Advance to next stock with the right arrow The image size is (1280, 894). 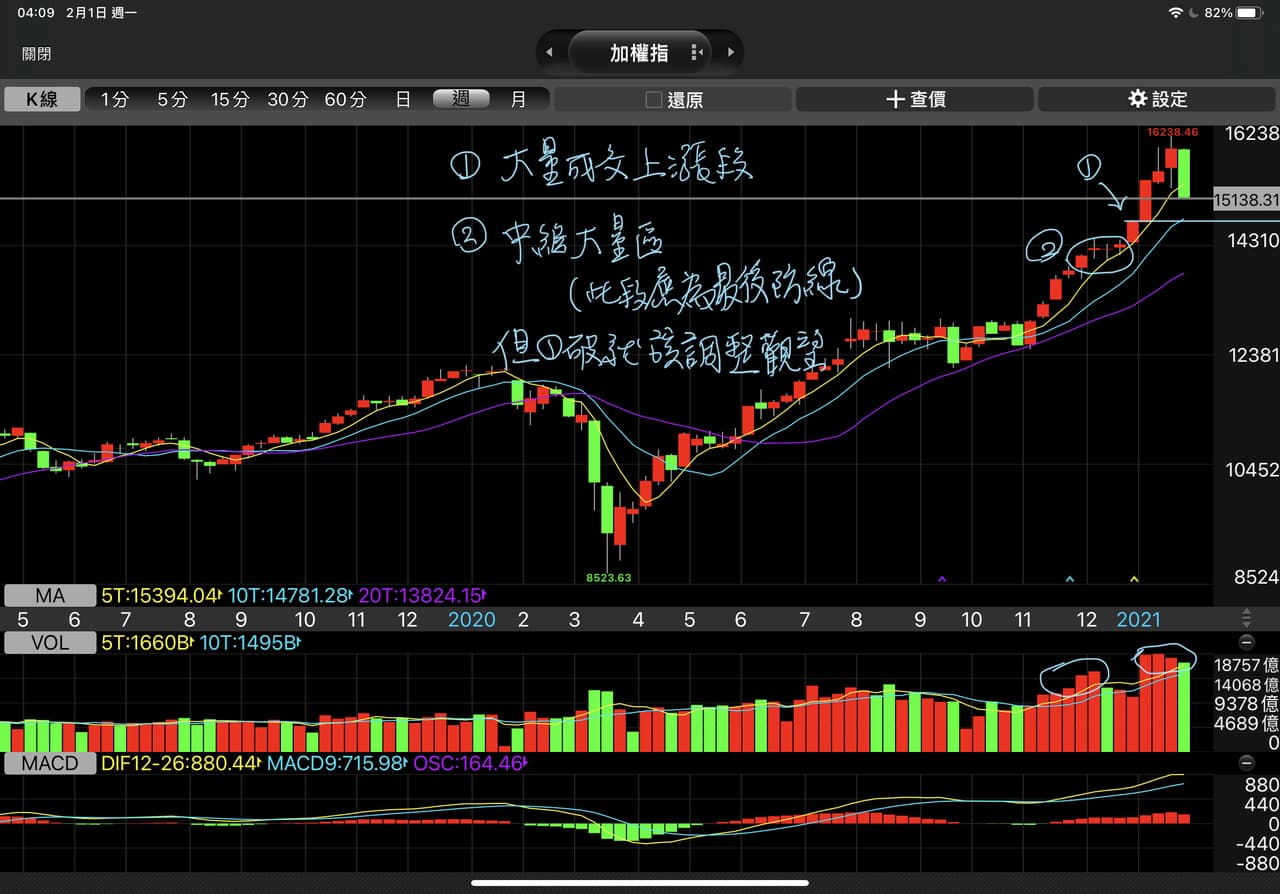(729, 51)
